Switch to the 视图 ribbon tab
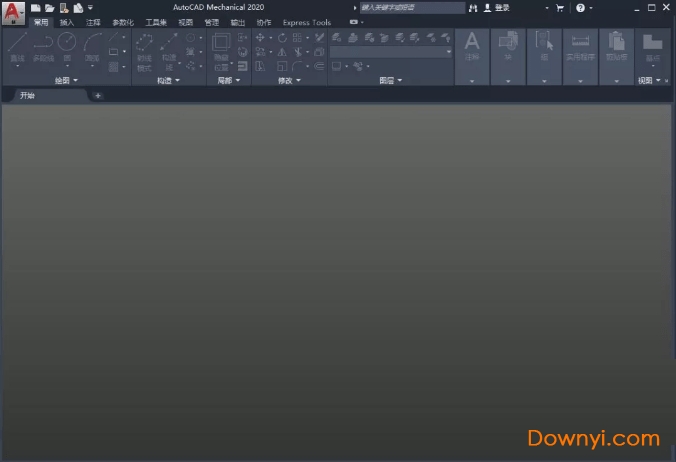The width and height of the screenshot is (676, 462). coord(185,22)
